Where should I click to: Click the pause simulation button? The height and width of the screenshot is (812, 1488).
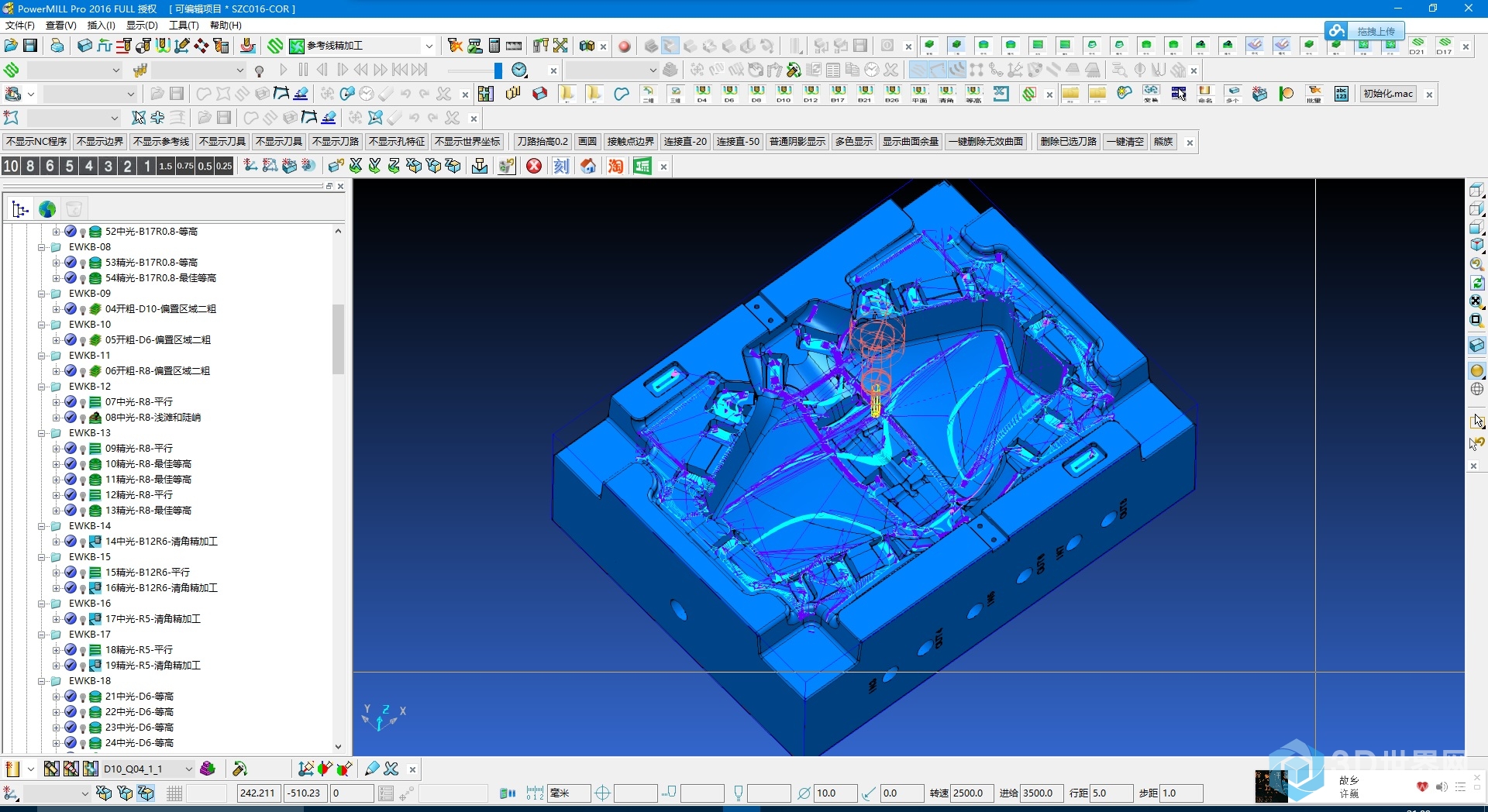303,71
